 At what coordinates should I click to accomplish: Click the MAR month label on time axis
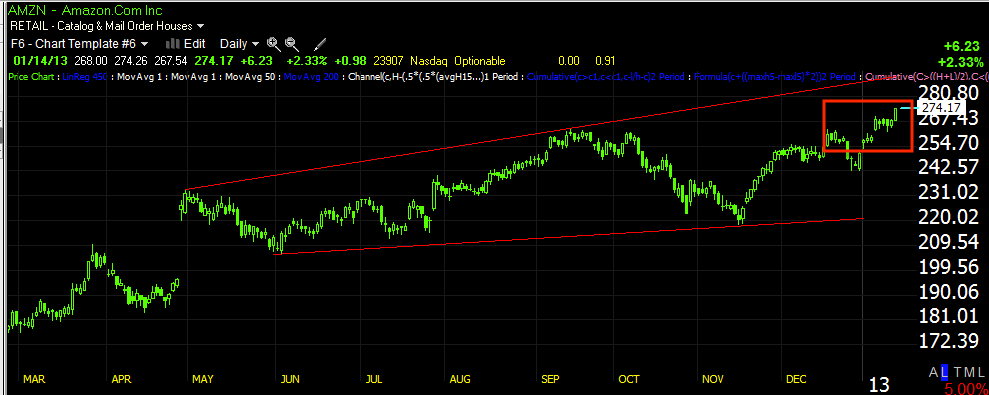pyautogui.click(x=34, y=379)
